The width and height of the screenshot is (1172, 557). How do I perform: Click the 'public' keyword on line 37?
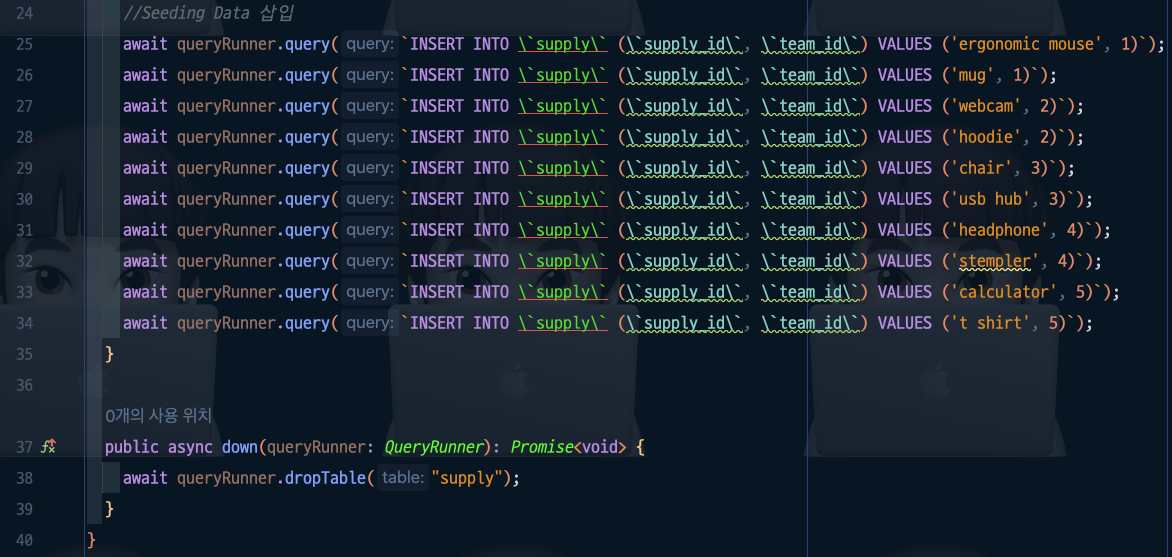click(132, 447)
